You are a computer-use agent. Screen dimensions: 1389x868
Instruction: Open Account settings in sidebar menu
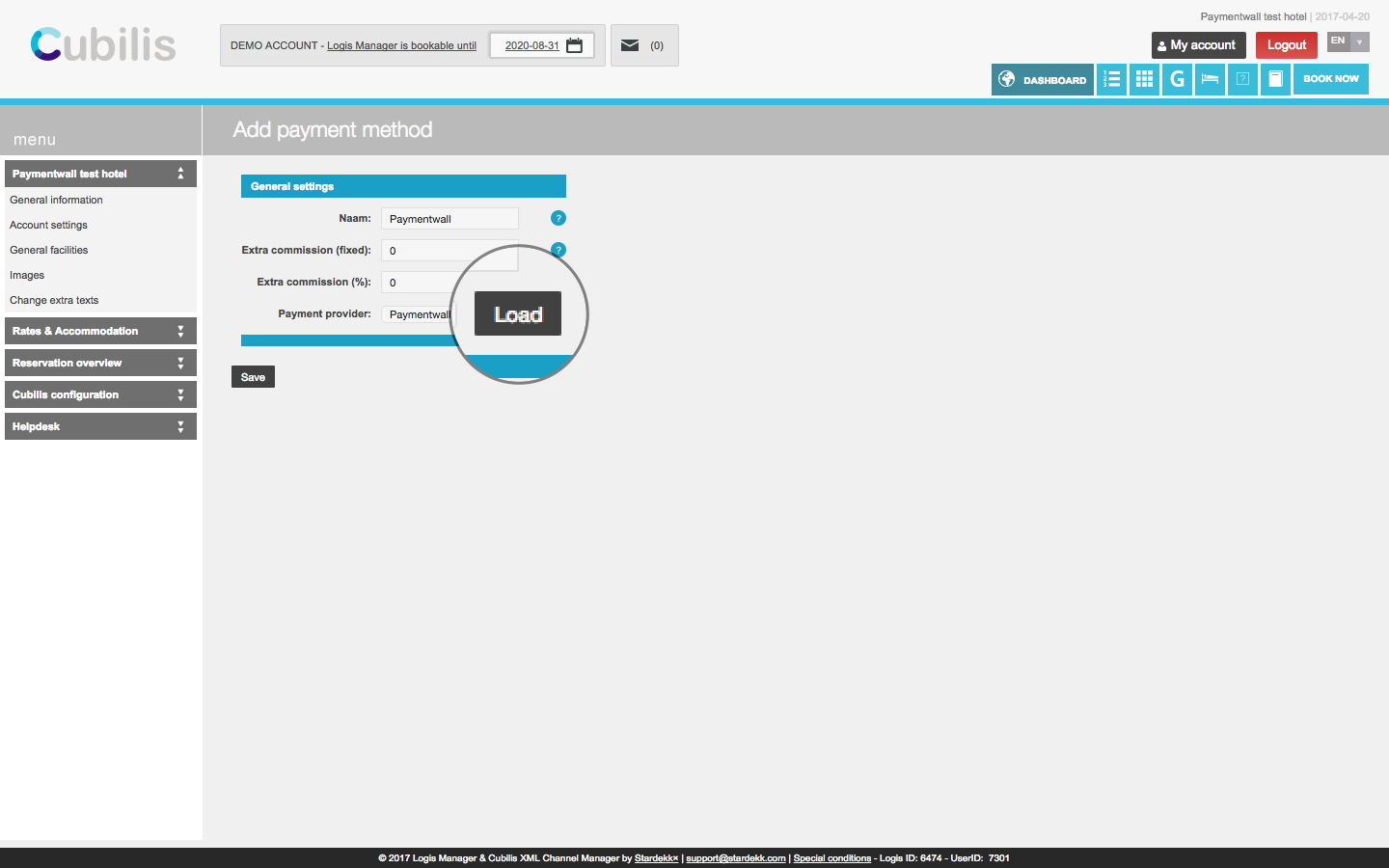[x=48, y=225]
